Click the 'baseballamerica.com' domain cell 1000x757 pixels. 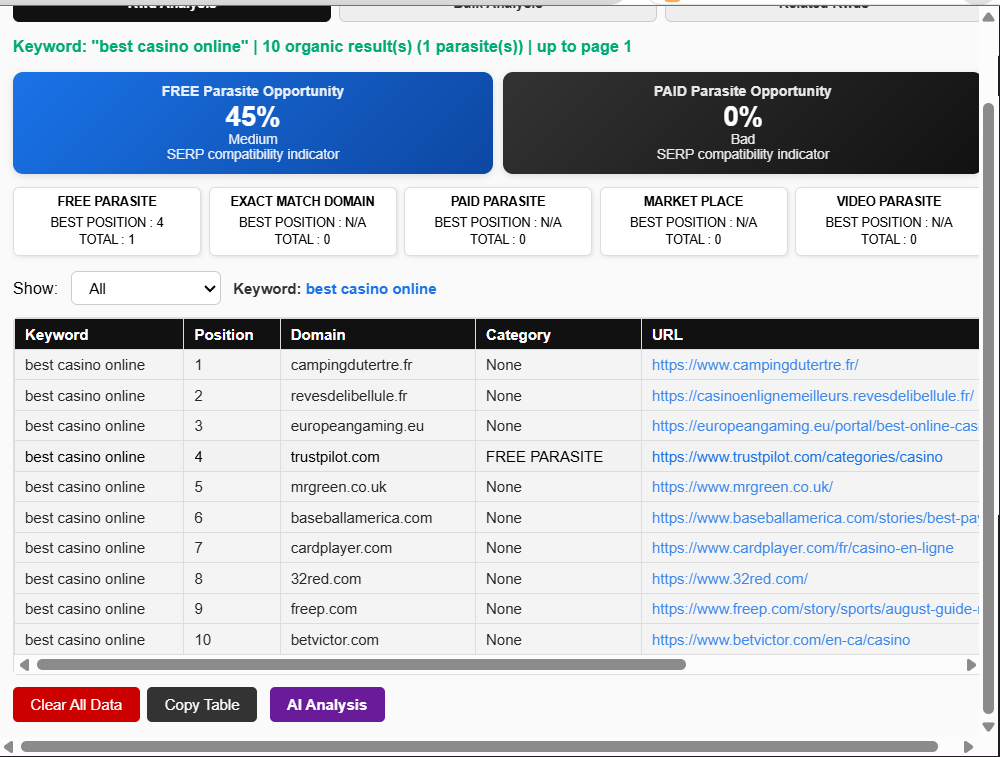378,518
